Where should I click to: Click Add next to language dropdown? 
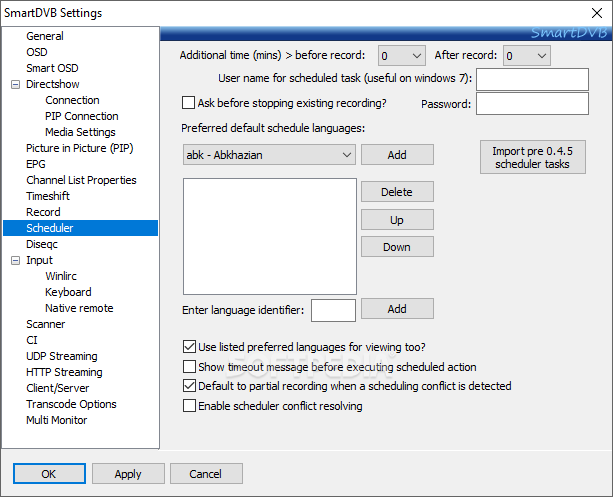[x=397, y=155]
